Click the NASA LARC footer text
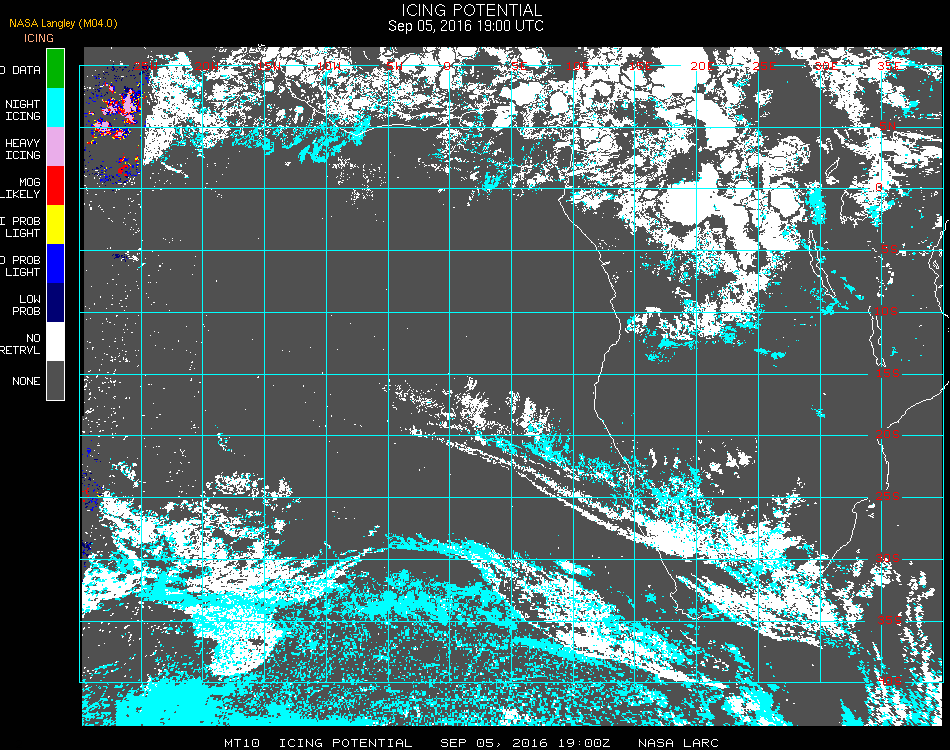Screen dimensions: 950x750 (x=678, y=743)
